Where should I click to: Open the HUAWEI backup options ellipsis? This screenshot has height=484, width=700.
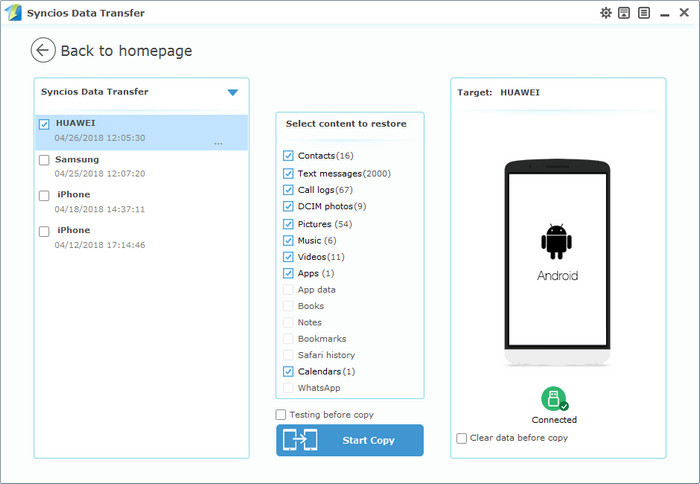[218, 144]
